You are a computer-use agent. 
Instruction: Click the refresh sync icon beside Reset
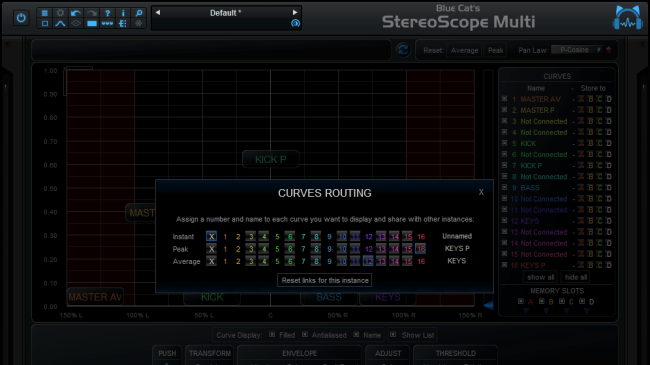(x=403, y=50)
